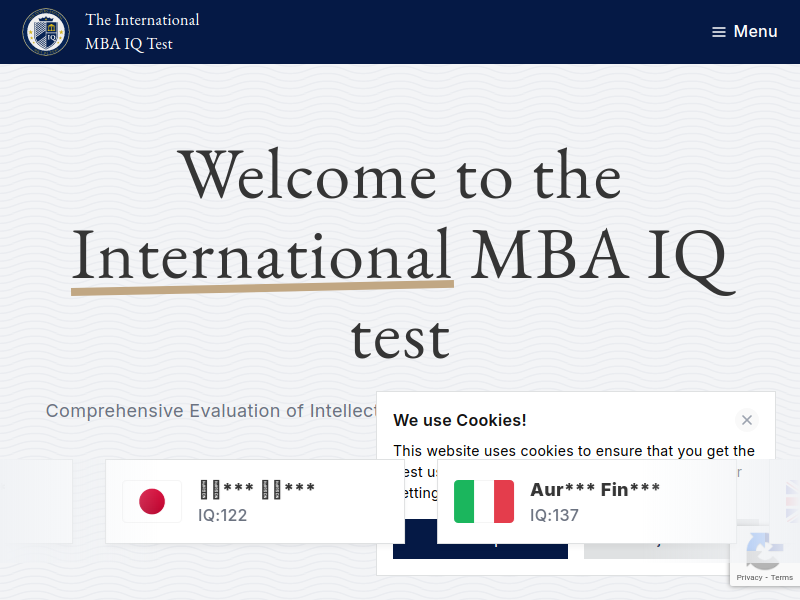Select the IQ:122 Japanese result card

pyautogui.click(x=255, y=502)
